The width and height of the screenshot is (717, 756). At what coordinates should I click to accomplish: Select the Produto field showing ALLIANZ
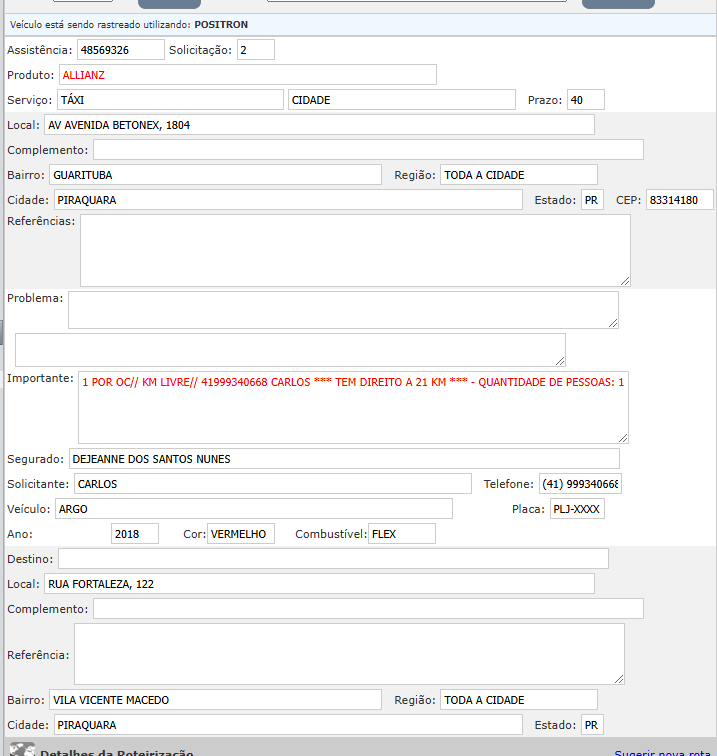point(247,74)
